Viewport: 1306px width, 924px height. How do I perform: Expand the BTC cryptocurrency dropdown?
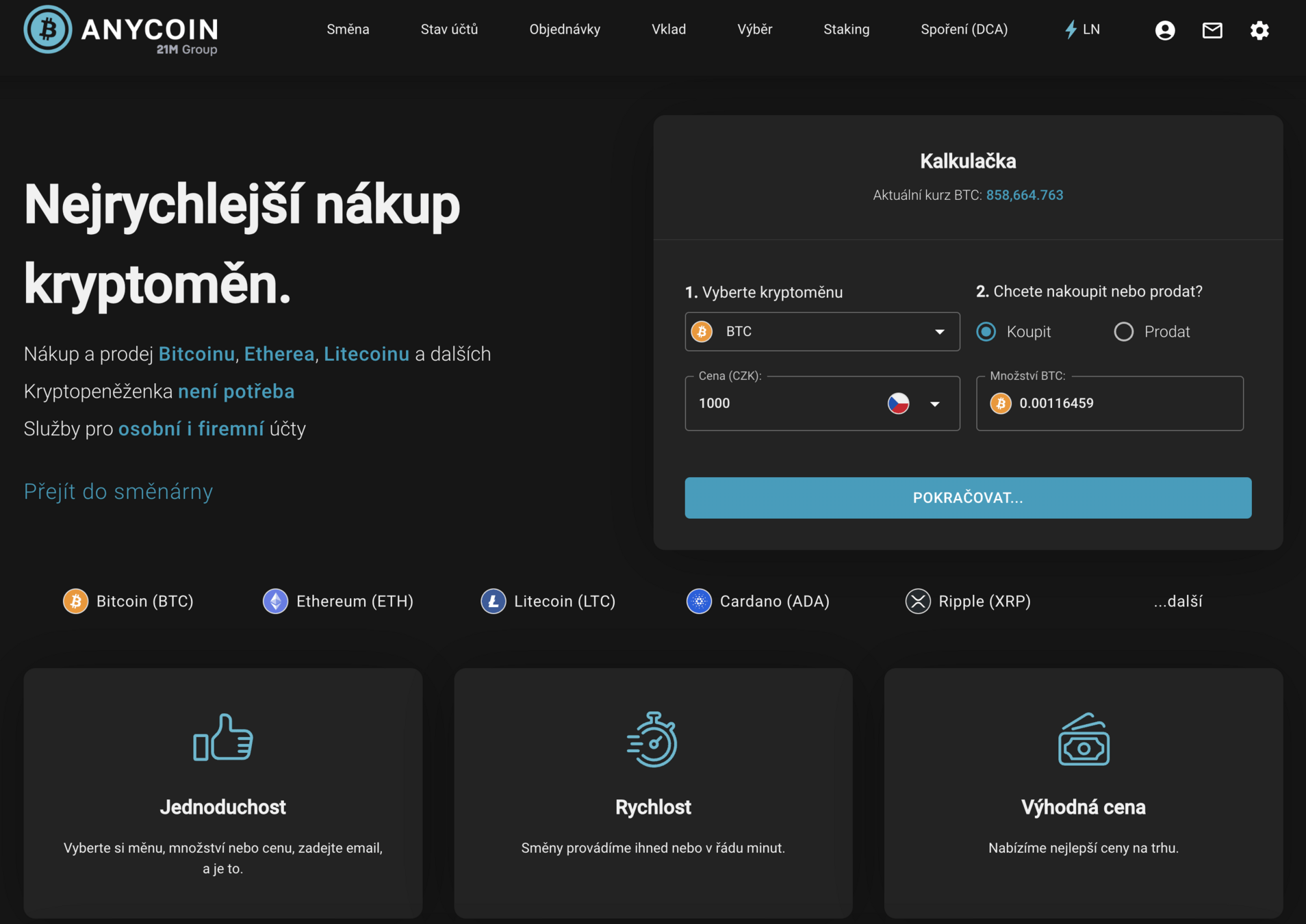(822, 332)
